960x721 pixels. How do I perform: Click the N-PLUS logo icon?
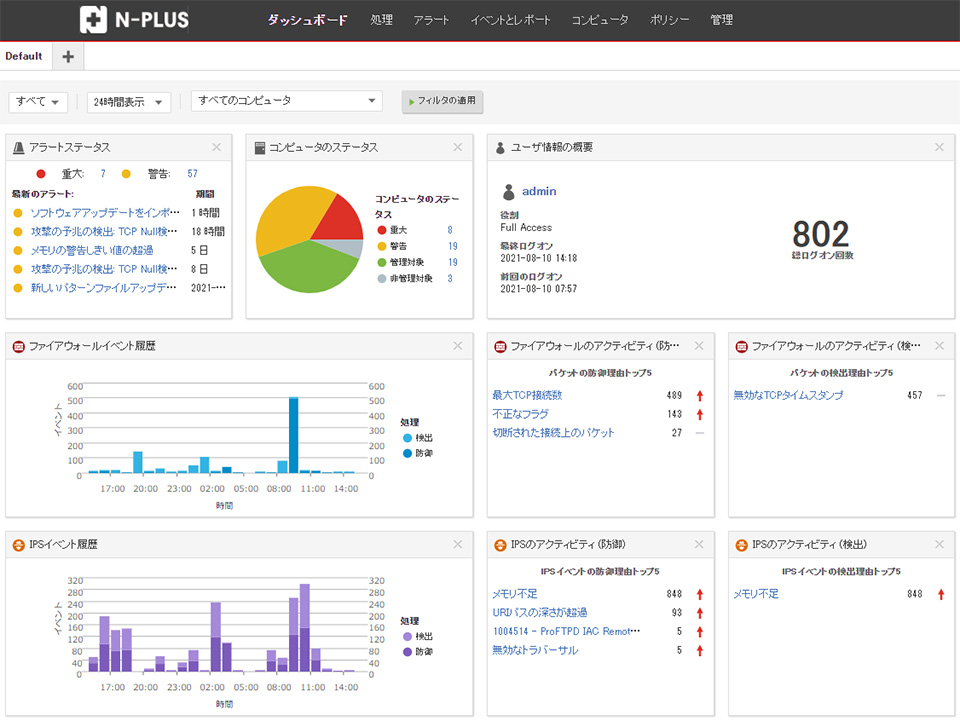[93, 20]
